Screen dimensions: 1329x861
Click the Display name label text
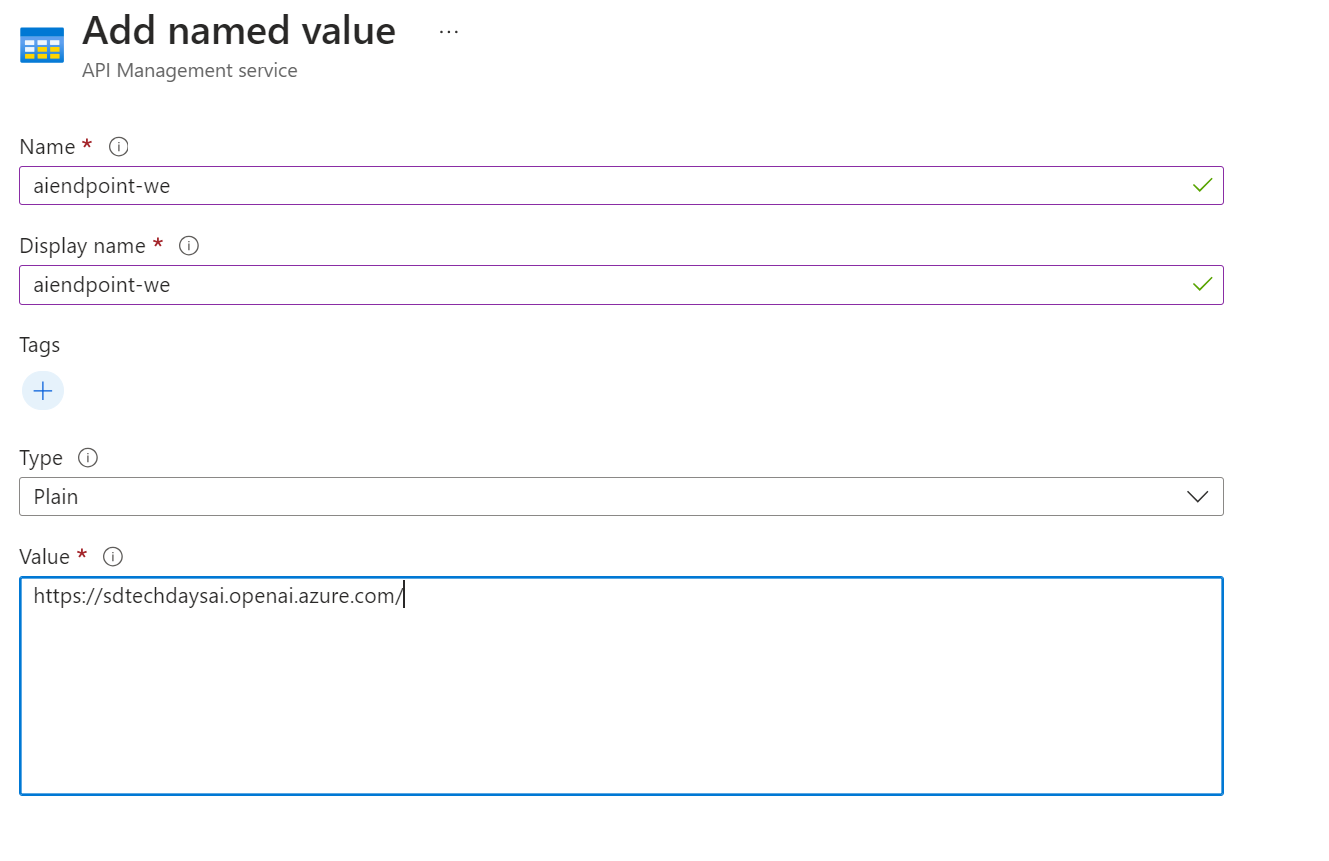click(x=82, y=246)
